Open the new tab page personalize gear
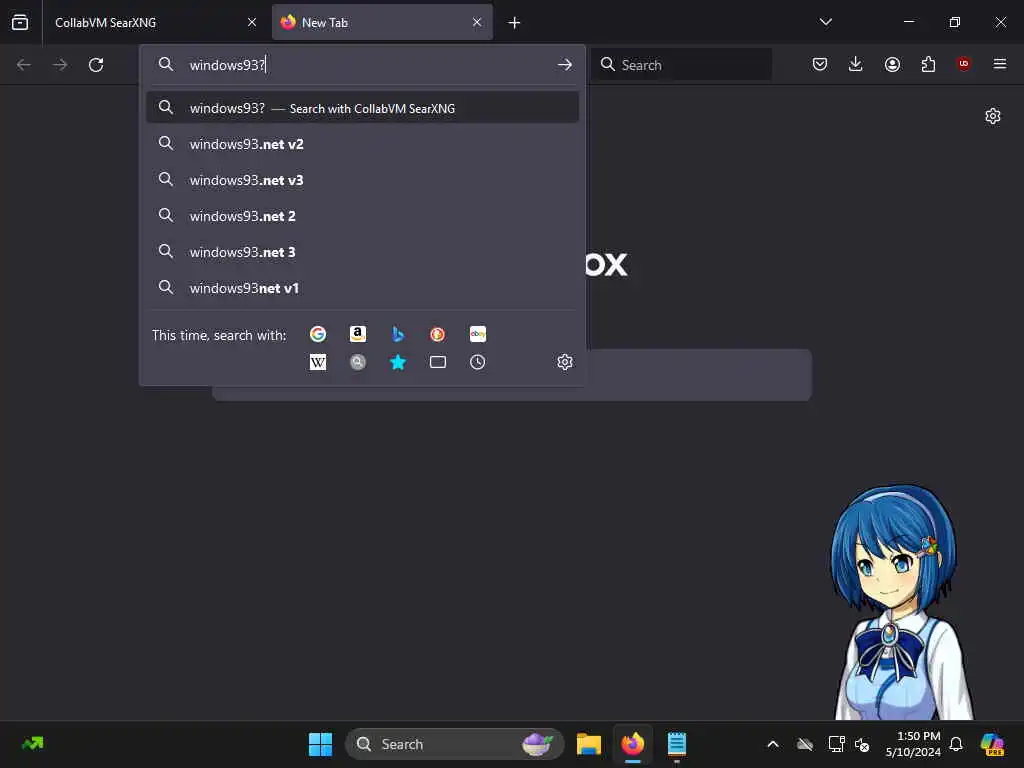This screenshot has height=768, width=1024. click(993, 116)
